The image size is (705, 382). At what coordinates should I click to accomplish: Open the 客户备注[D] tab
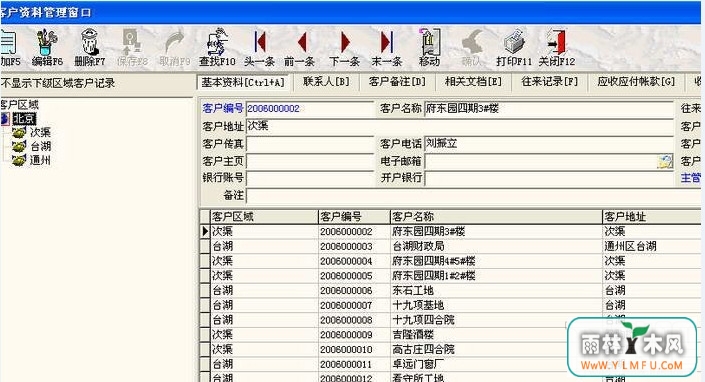pos(397,82)
